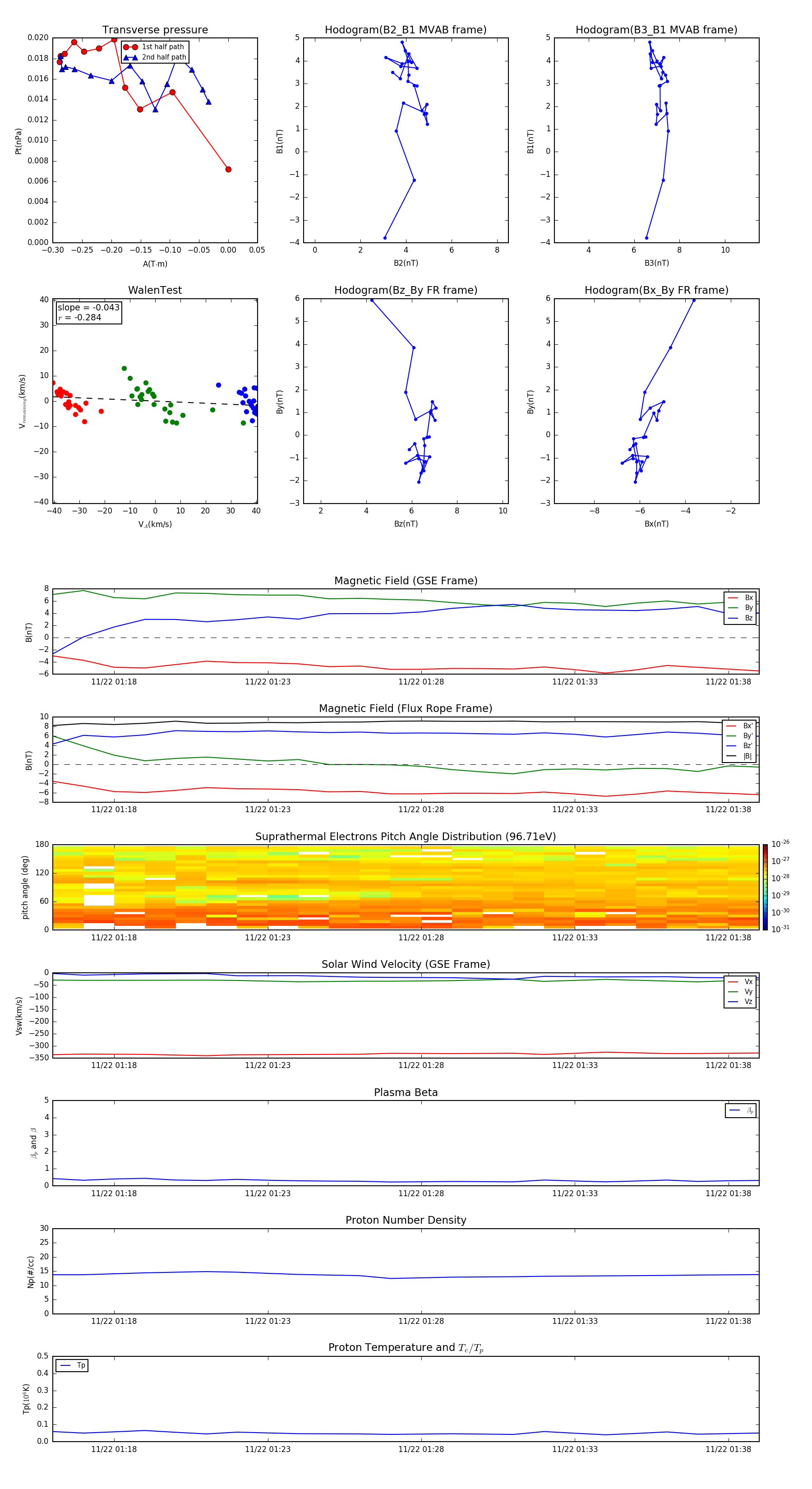Select the "V_remaining(km/s)" y-axis label
812x1489 pixels.
[x=22, y=401]
